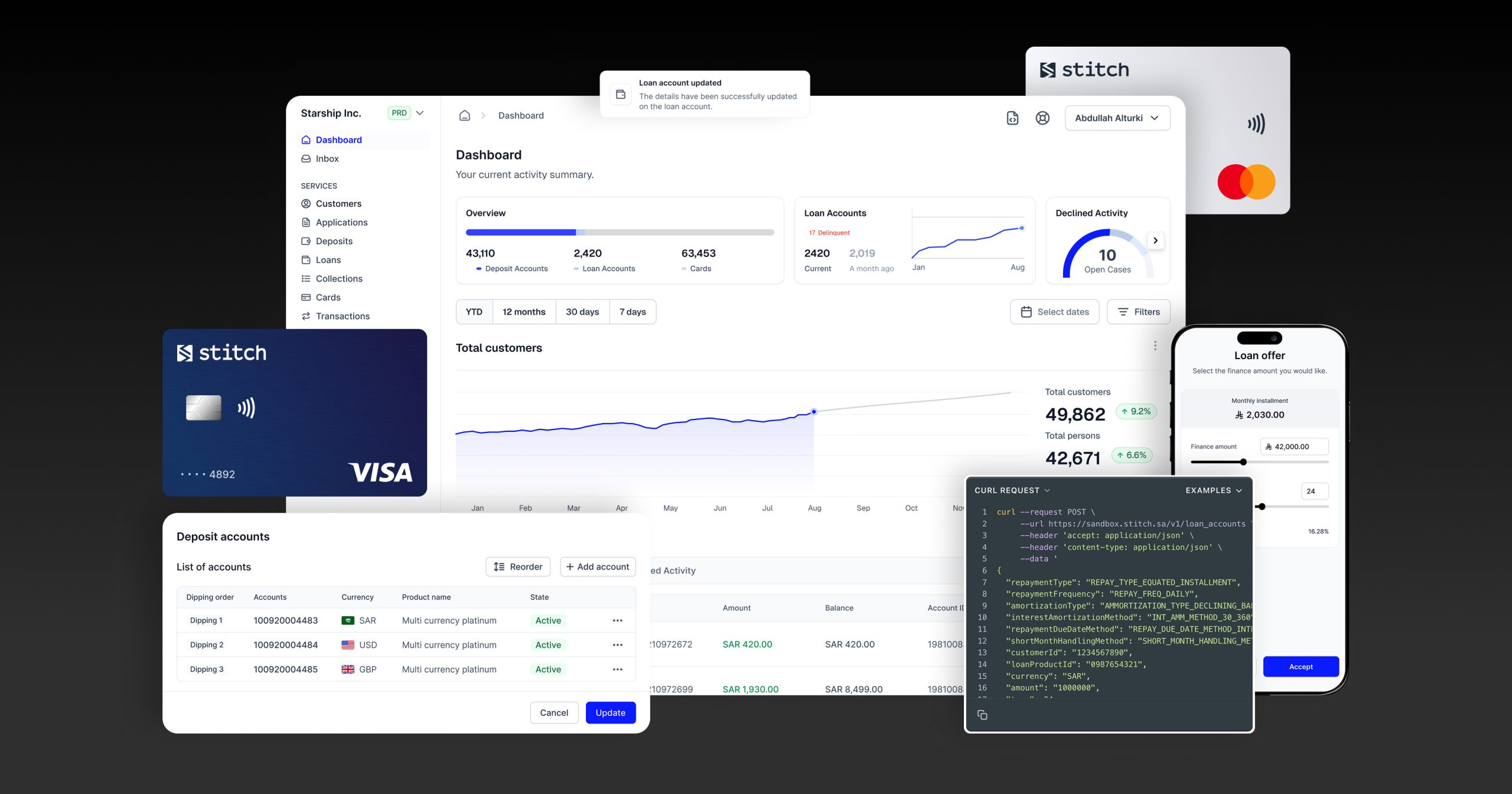Screen dimensions: 1512x794
Task: Click the USD flag icon
Action: click(348, 645)
